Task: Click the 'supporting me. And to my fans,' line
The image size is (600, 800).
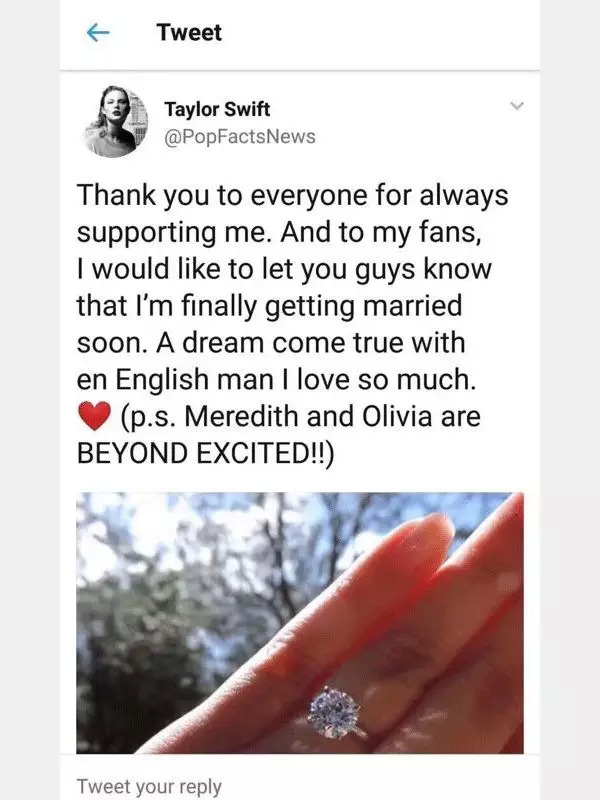Action: (279, 233)
